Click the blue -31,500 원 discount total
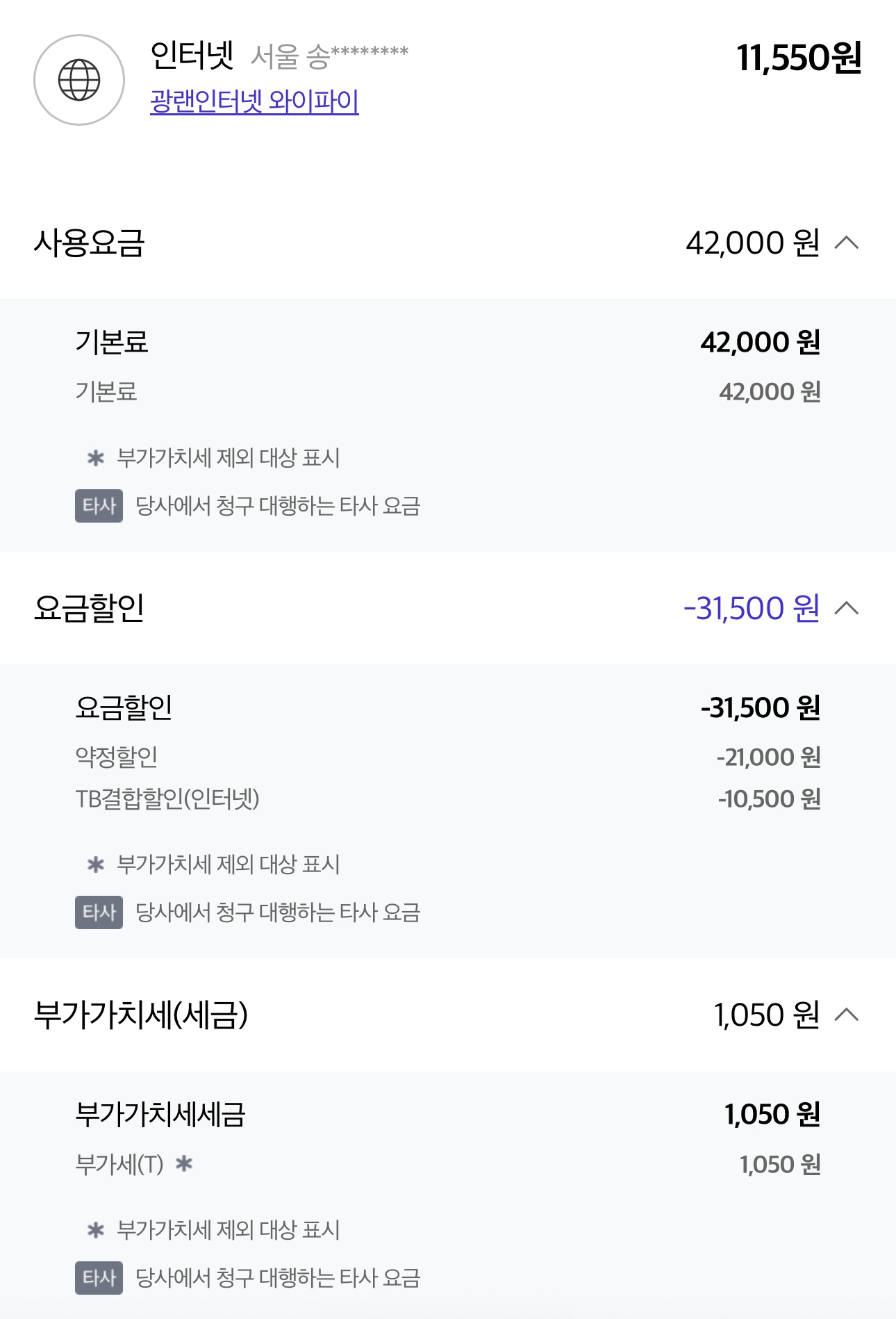The image size is (896, 1319). click(752, 609)
